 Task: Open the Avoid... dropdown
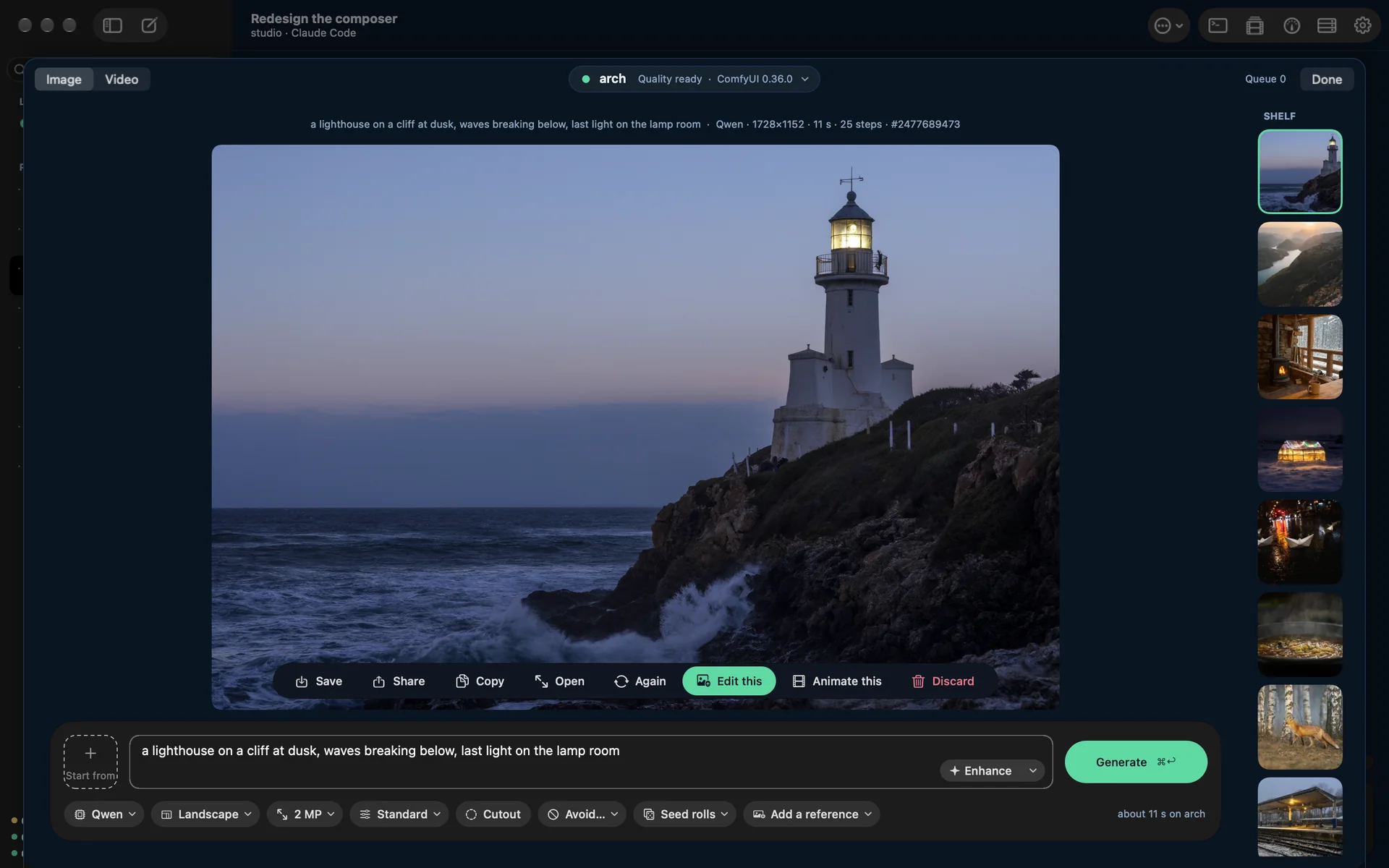click(x=582, y=814)
